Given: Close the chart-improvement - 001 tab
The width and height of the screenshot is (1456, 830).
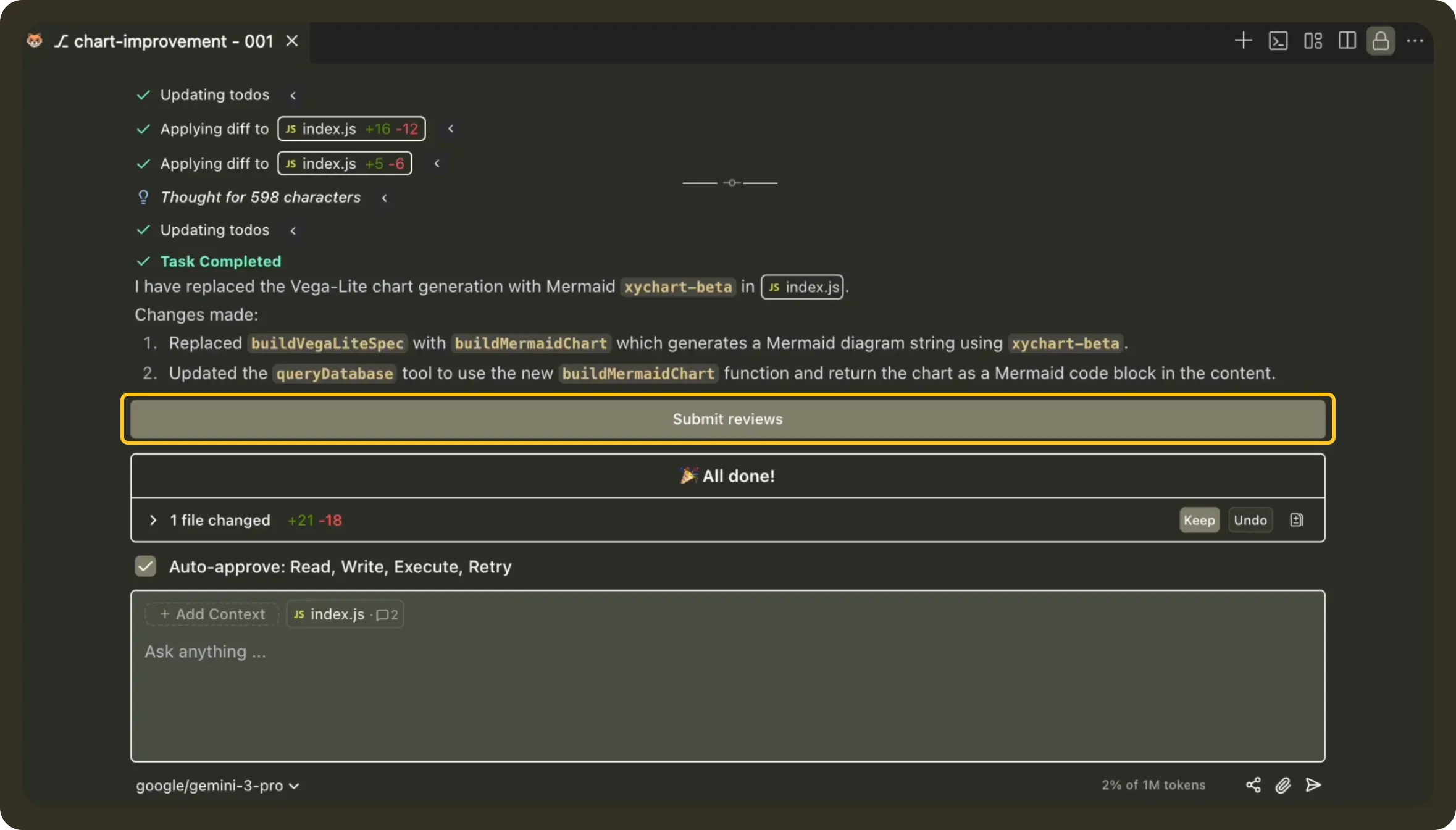Looking at the screenshot, I should click(292, 41).
